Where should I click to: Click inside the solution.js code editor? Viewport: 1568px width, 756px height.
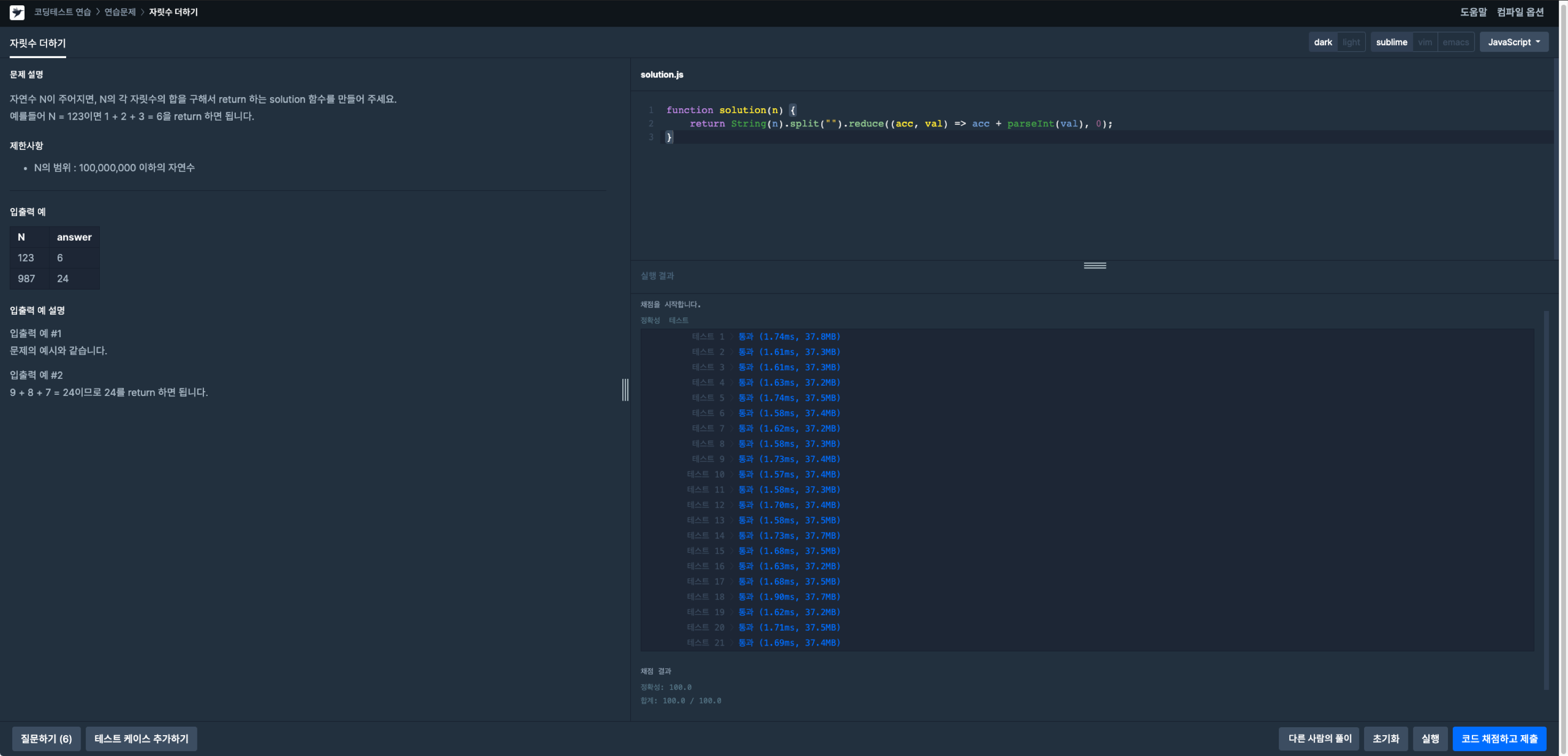click(x=1035, y=195)
